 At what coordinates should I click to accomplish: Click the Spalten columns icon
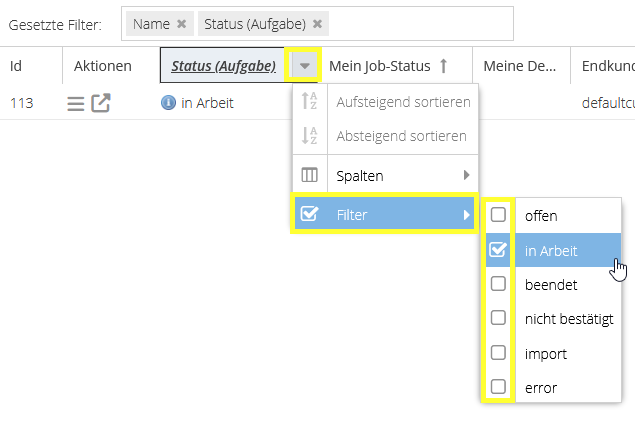309,175
